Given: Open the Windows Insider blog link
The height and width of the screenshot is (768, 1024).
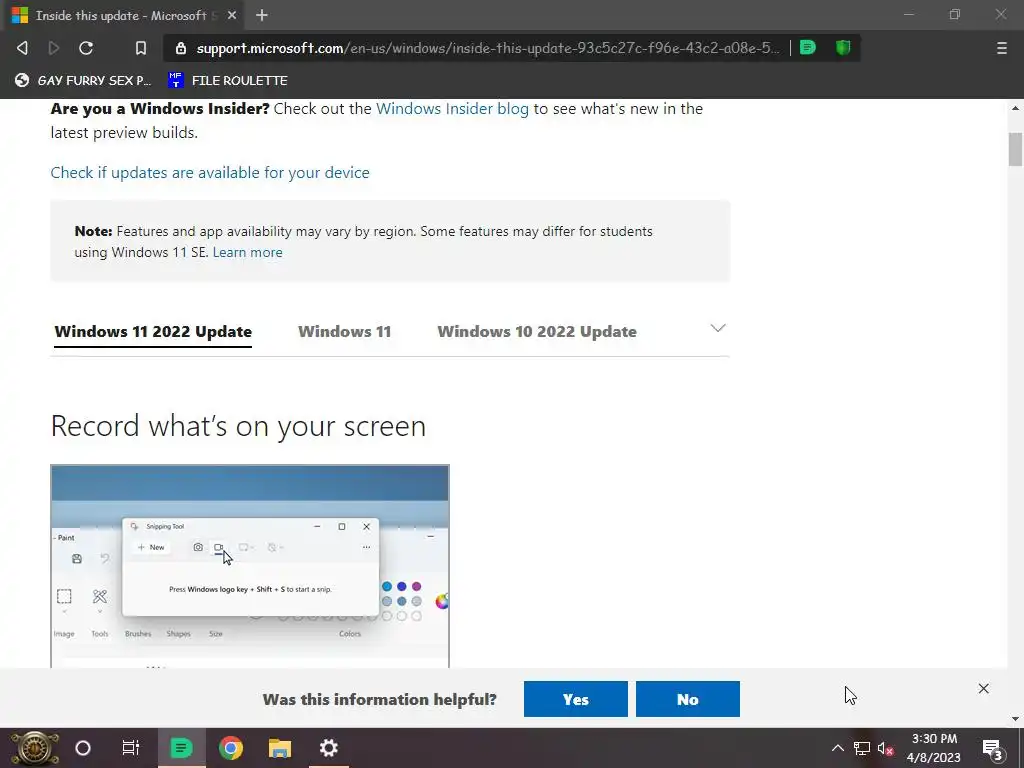Looking at the screenshot, I should [452, 108].
